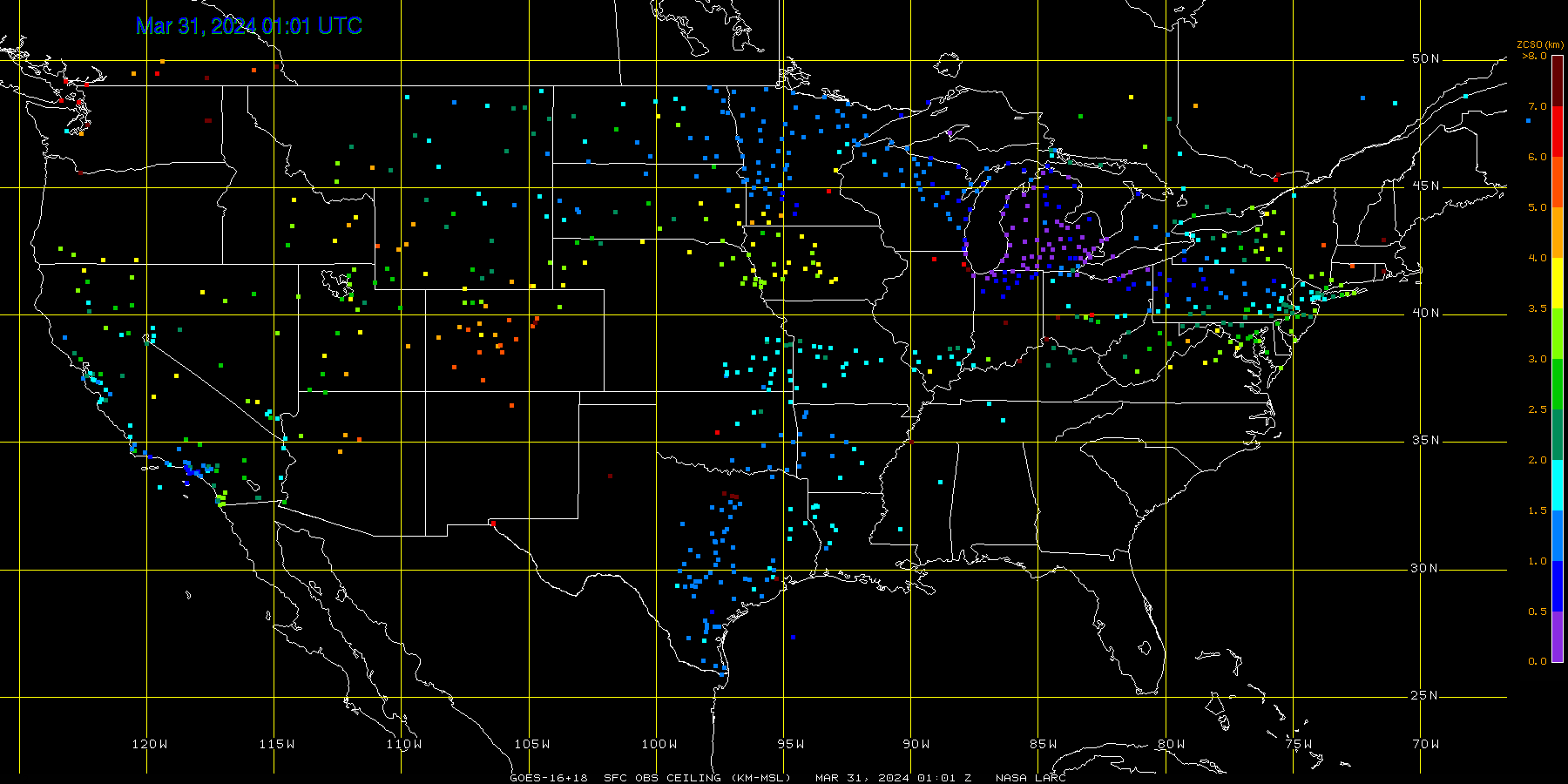Select the "2.5" legend value

click(x=1538, y=409)
